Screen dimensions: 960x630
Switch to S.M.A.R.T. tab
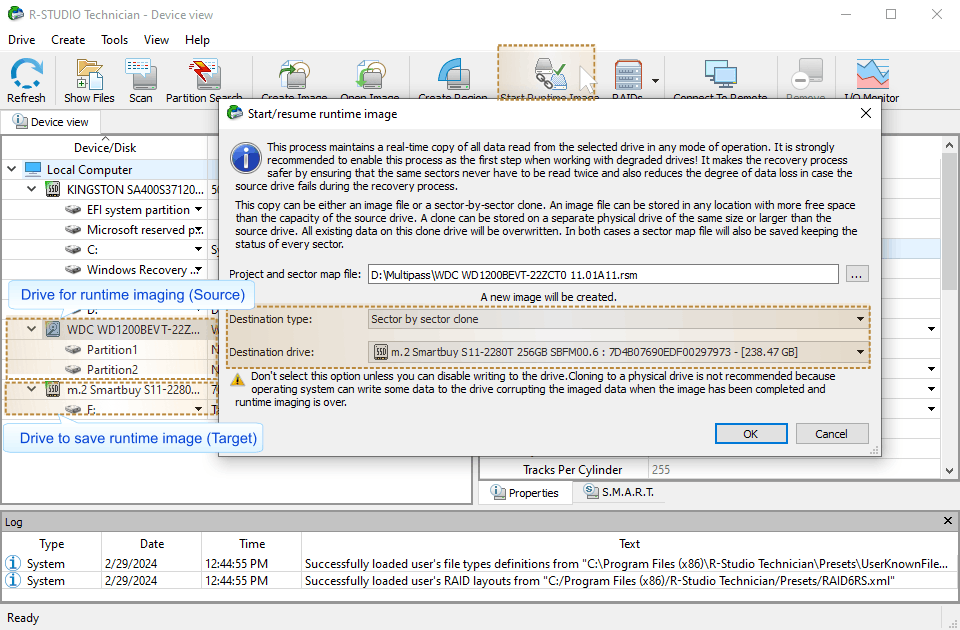pos(619,492)
